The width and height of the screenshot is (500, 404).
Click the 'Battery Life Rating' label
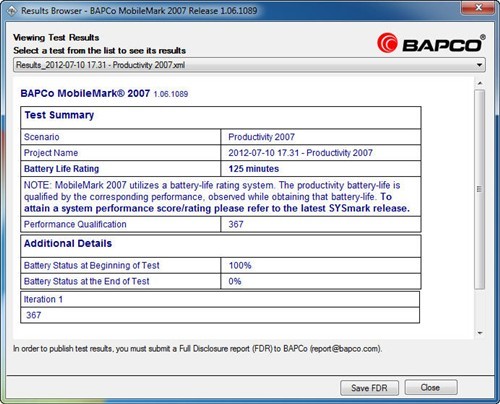point(61,169)
